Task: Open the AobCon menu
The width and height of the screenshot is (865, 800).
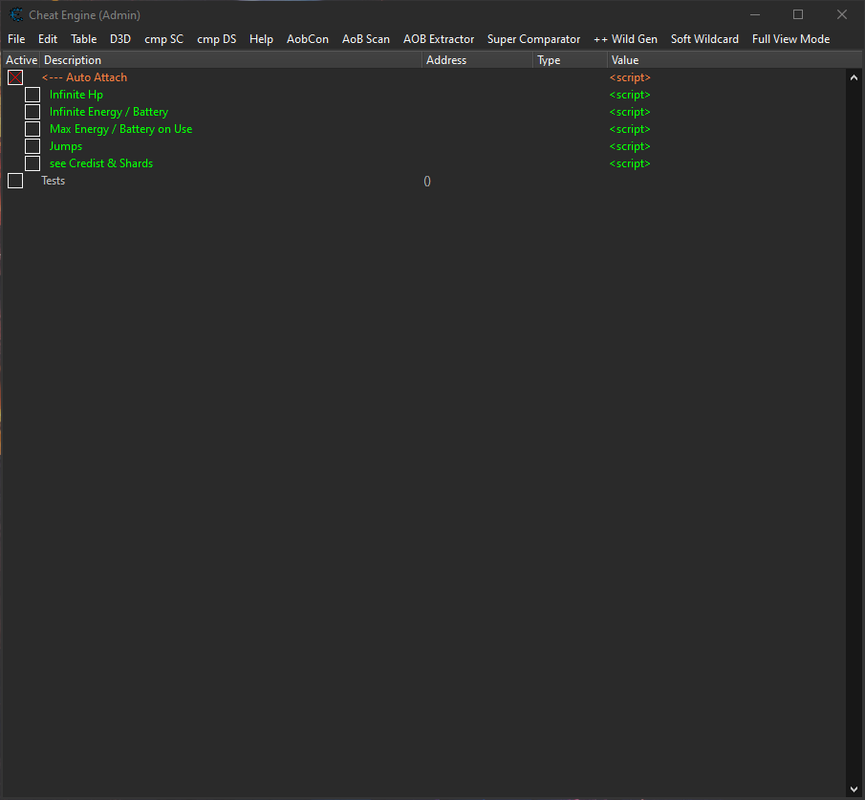Action: (307, 39)
